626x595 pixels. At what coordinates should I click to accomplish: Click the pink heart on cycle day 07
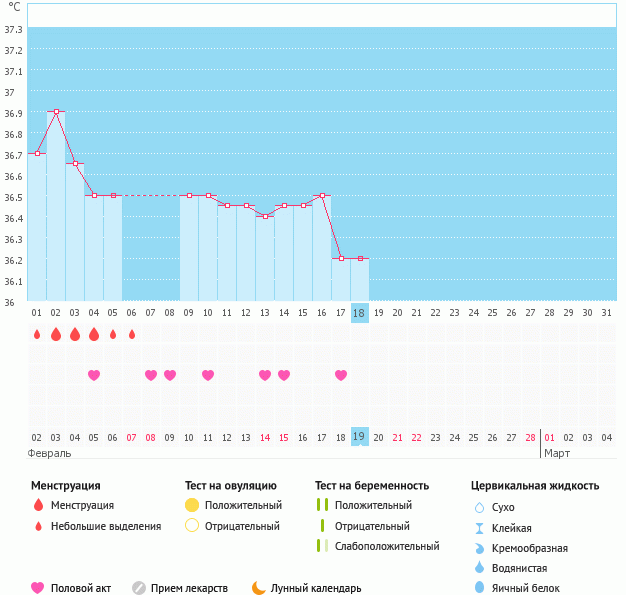point(151,375)
